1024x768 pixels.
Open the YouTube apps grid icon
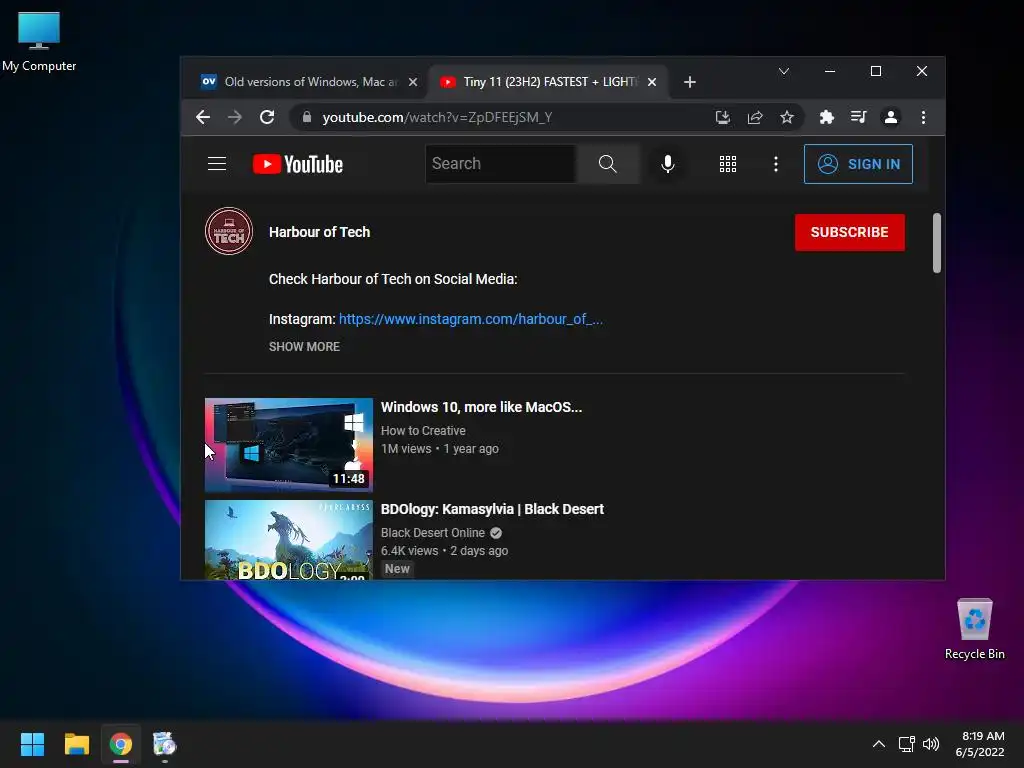point(728,164)
